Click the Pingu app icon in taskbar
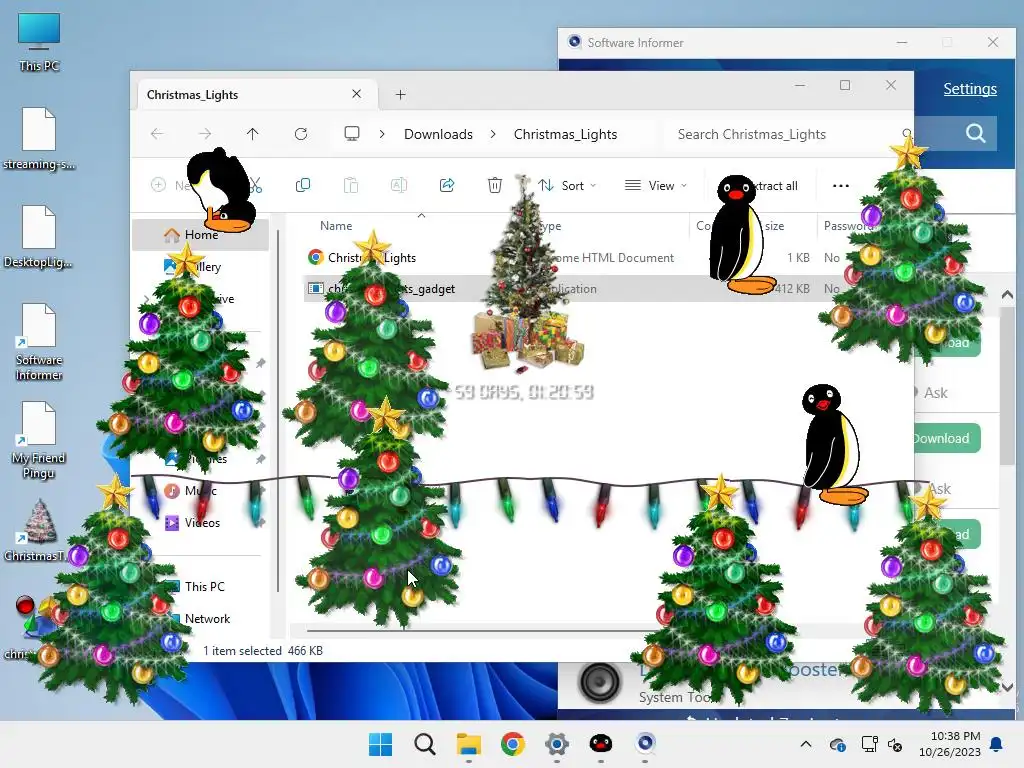Screen dimensions: 1024x768 601,744
